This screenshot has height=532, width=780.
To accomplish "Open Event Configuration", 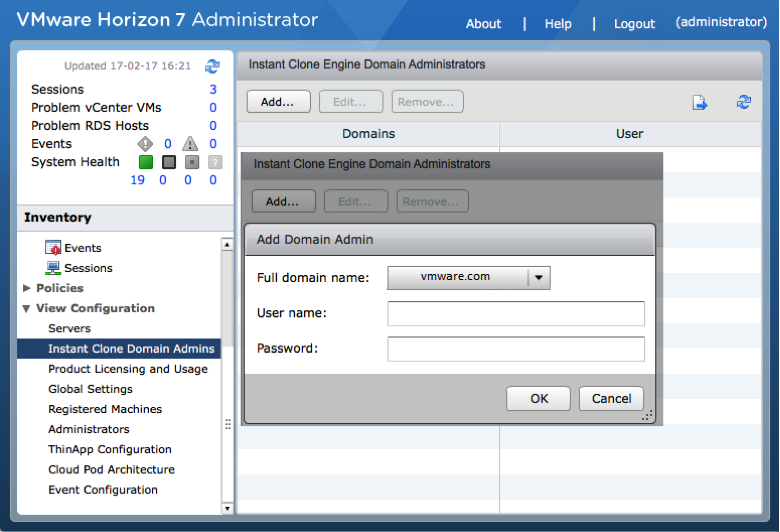I will (103, 490).
